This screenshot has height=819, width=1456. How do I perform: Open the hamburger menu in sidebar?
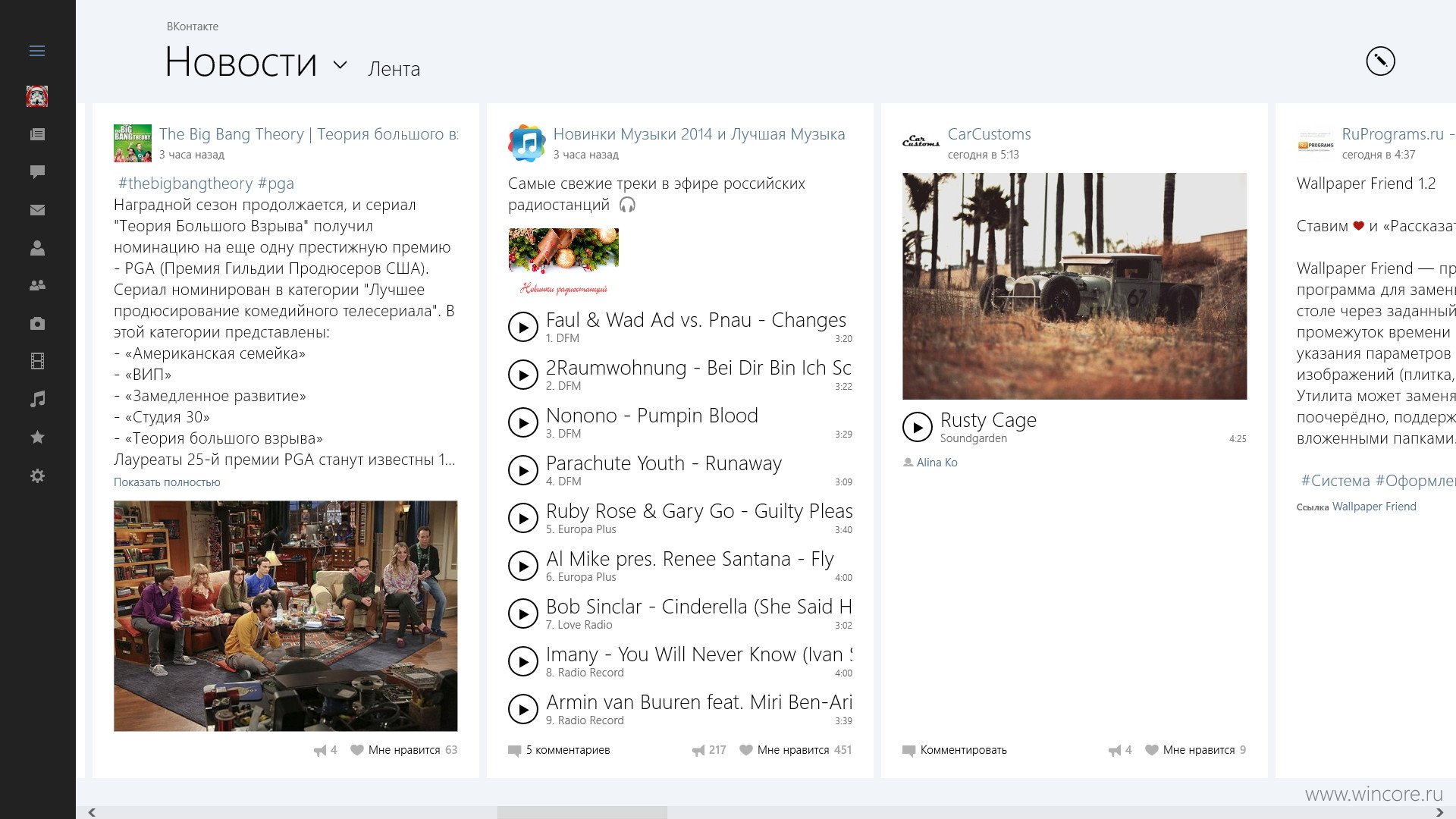pyautogui.click(x=37, y=51)
